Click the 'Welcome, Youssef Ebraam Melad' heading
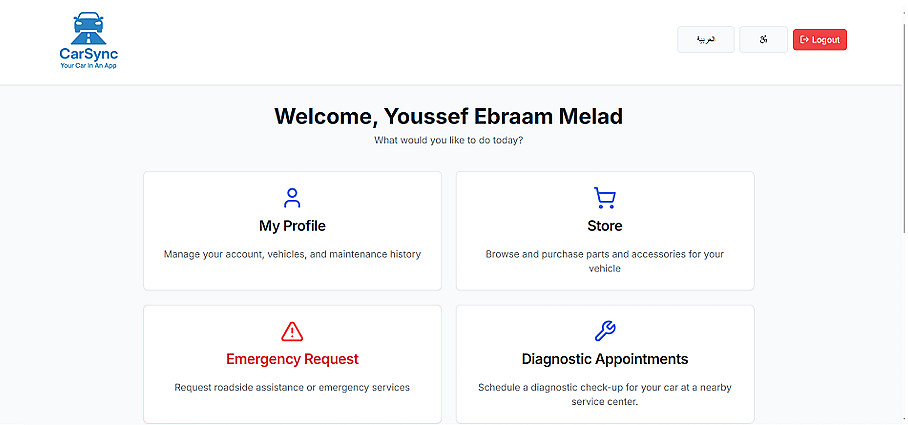Image resolution: width=908 pixels, height=425 pixels. click(x=449, y=116)
